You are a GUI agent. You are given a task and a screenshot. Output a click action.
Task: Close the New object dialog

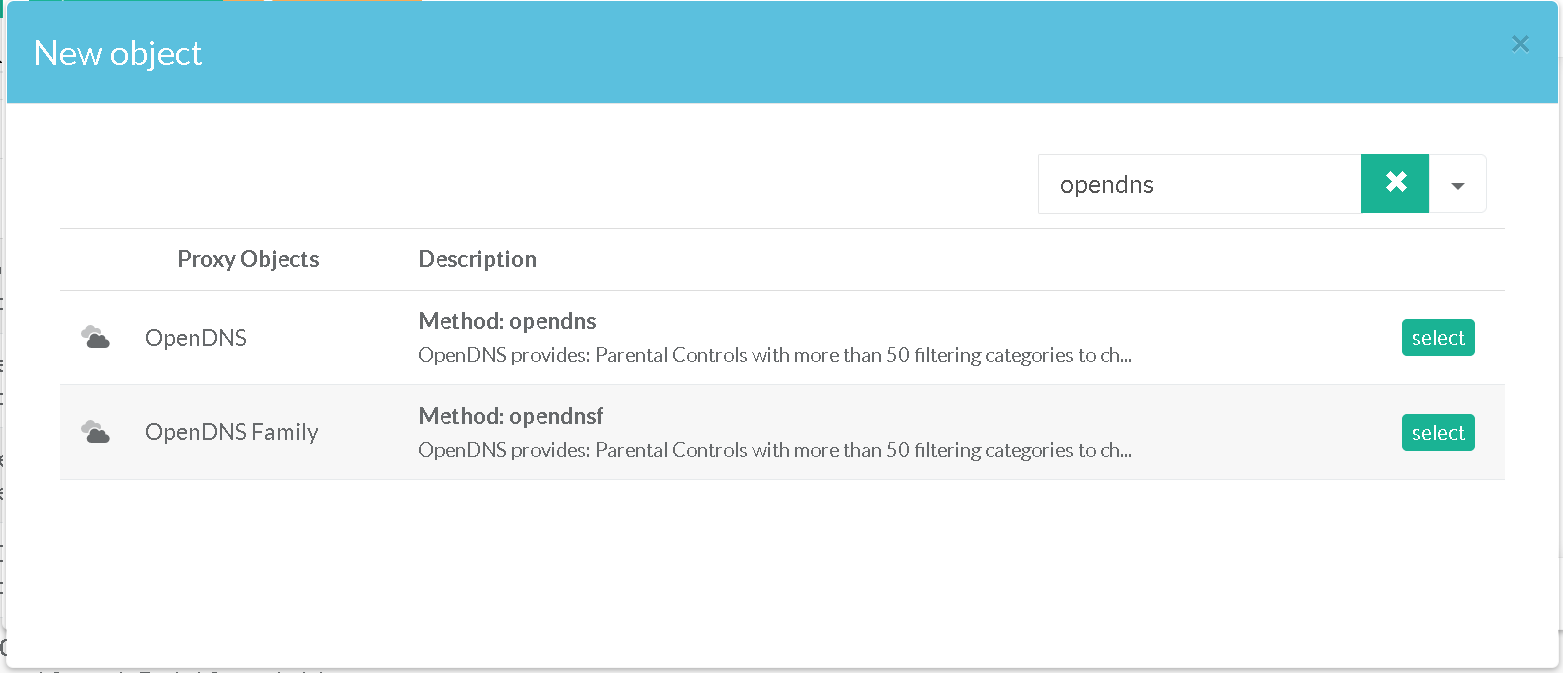(1520, 44)
